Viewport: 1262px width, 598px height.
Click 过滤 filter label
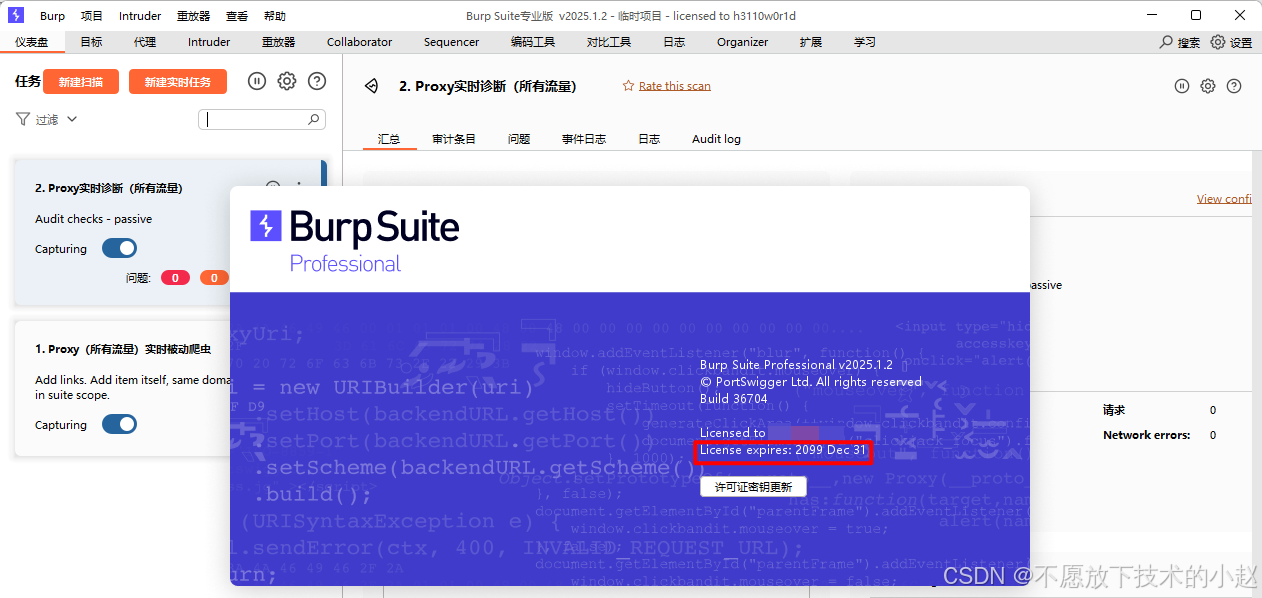pos(47,119)
